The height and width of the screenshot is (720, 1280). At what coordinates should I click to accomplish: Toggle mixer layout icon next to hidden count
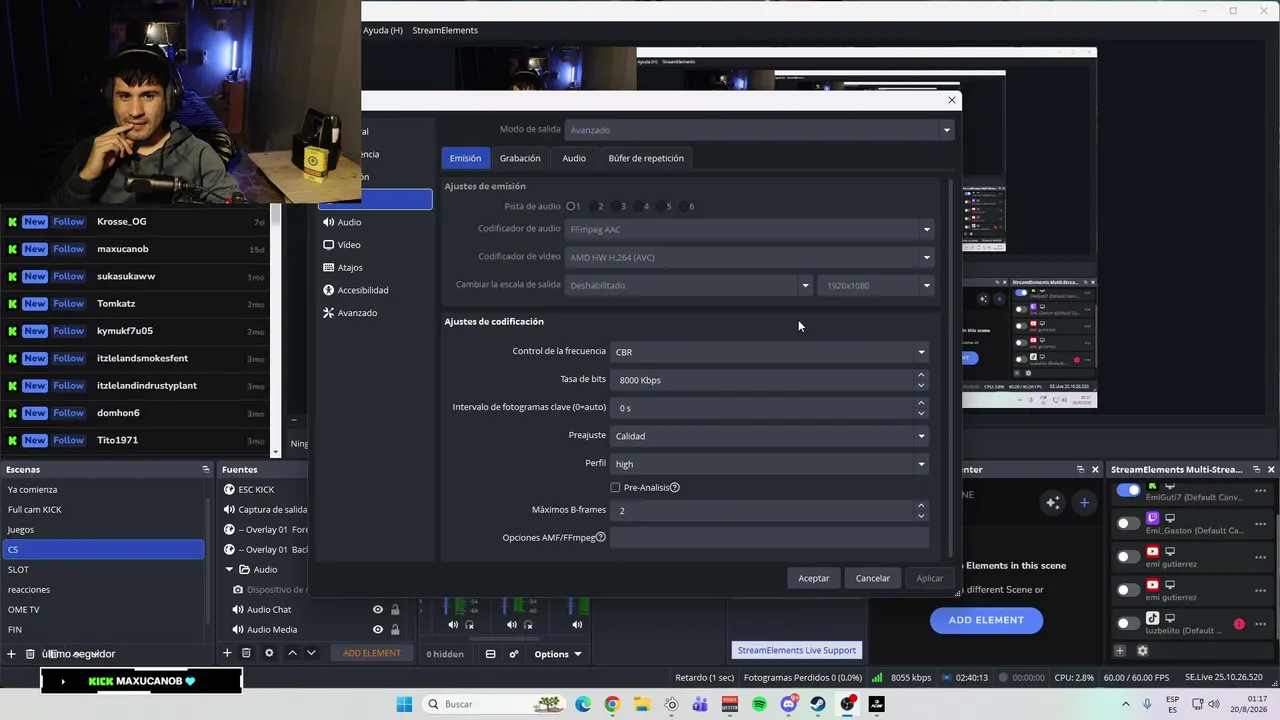[490, 654]
